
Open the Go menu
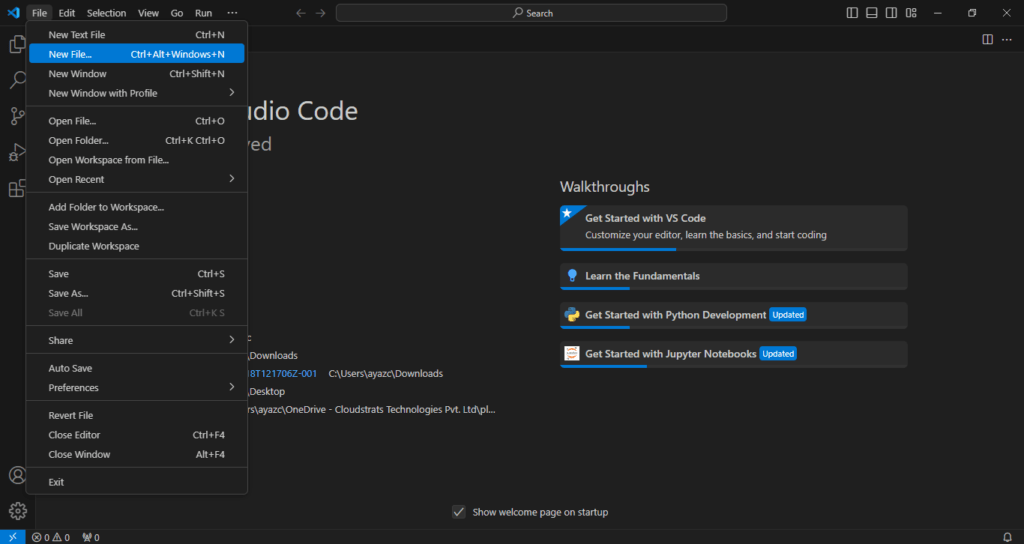(x=176, y=13)
